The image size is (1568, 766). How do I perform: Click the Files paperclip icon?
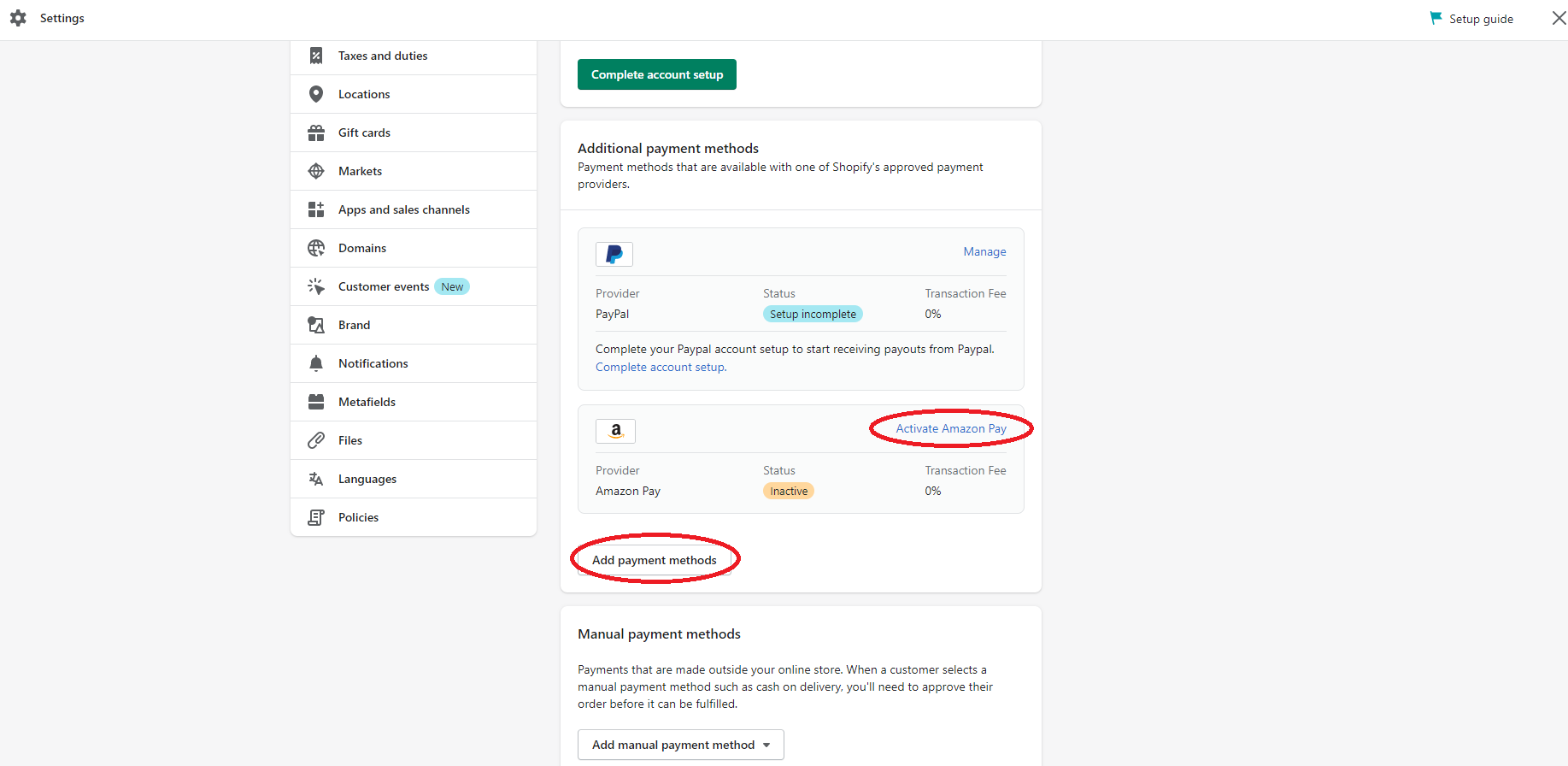click(316, 440)
